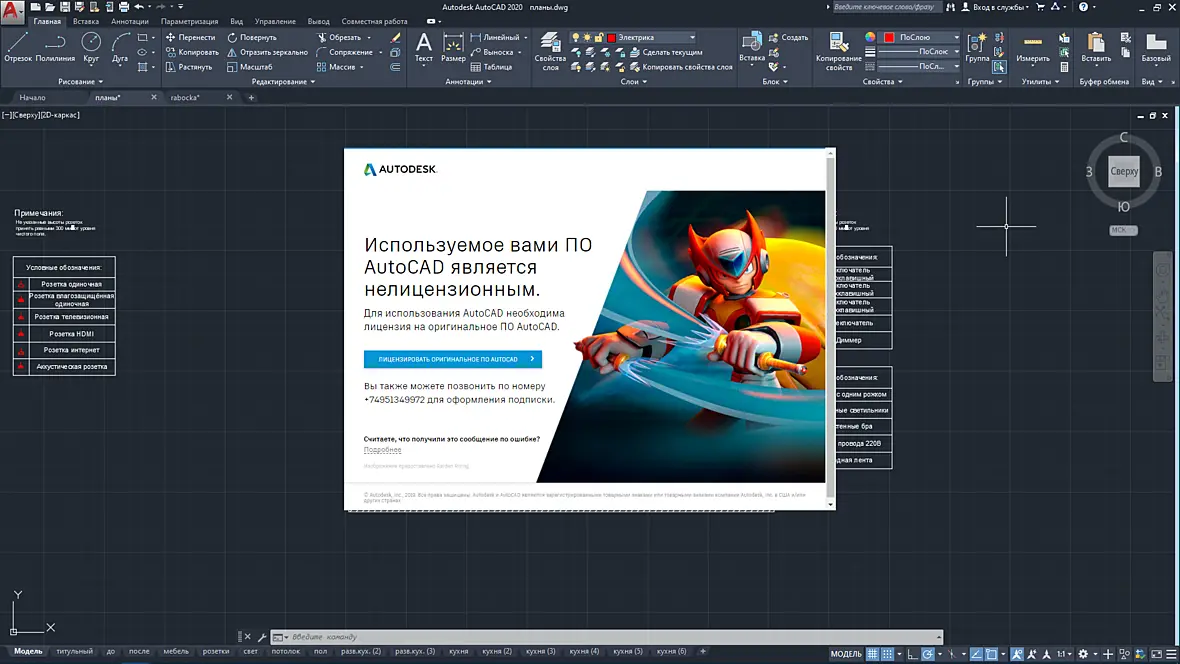Open Свойства слоя layer properties
The width and height of the screenshot is (1180, 664).
[550, 51]
